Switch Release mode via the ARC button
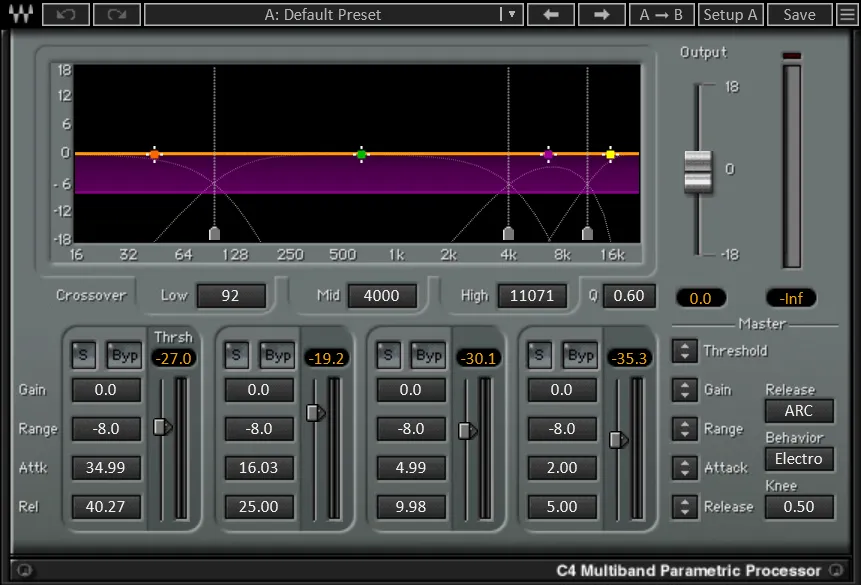 click(798, 410)
